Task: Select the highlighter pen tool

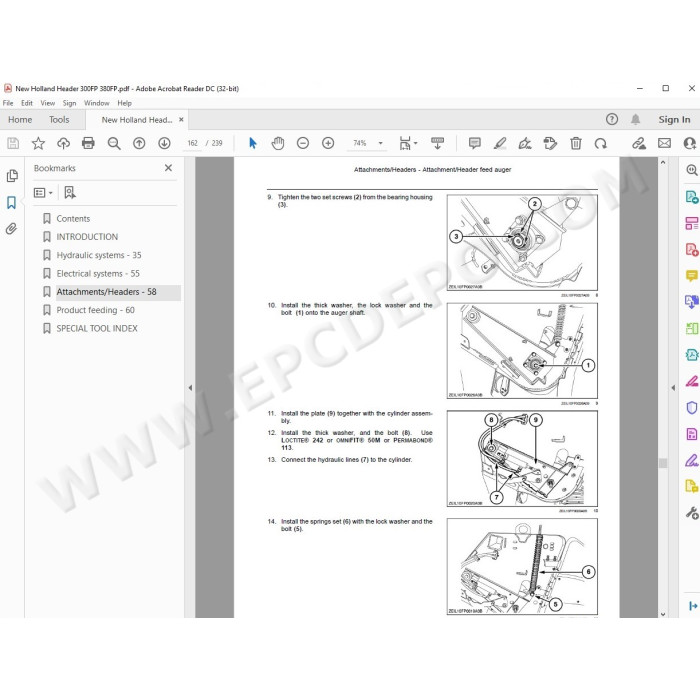Action: (x=500, y=143)
